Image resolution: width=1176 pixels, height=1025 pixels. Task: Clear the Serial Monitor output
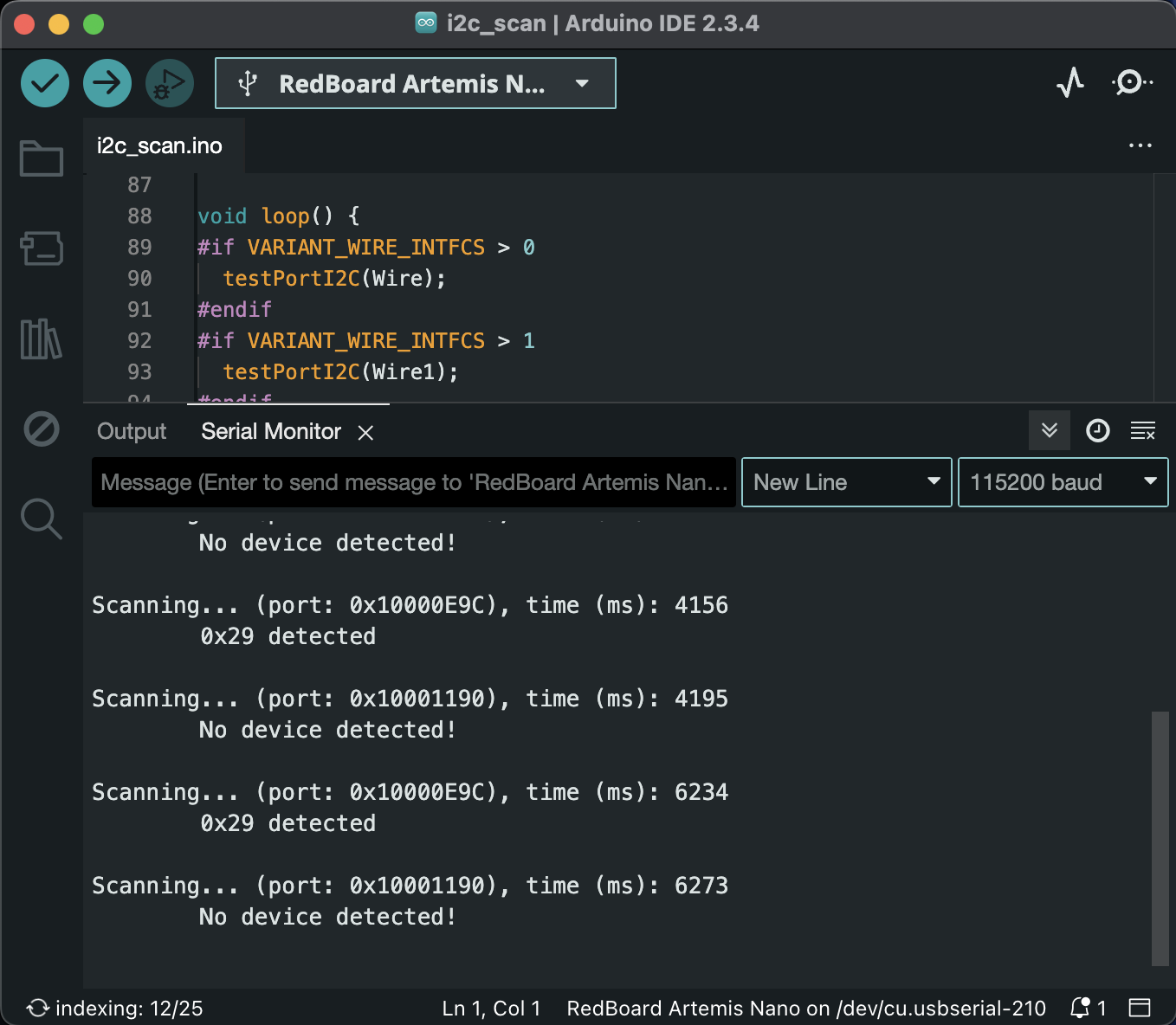point(1143,430)
